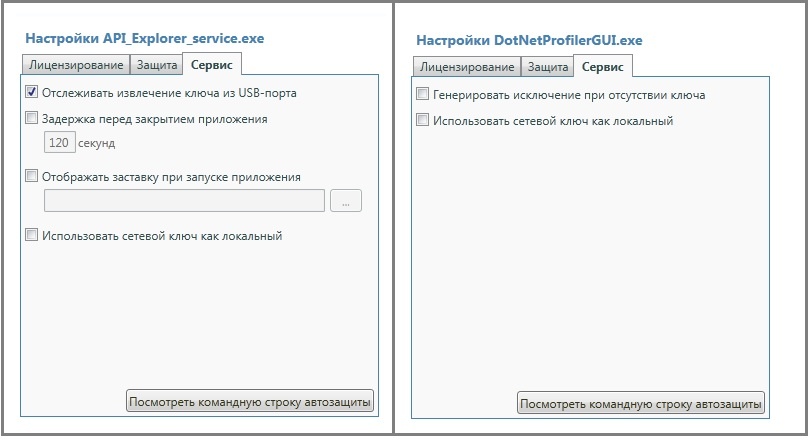Tick 'Отображать заставку при запуске приложения'

click(32, 177)
